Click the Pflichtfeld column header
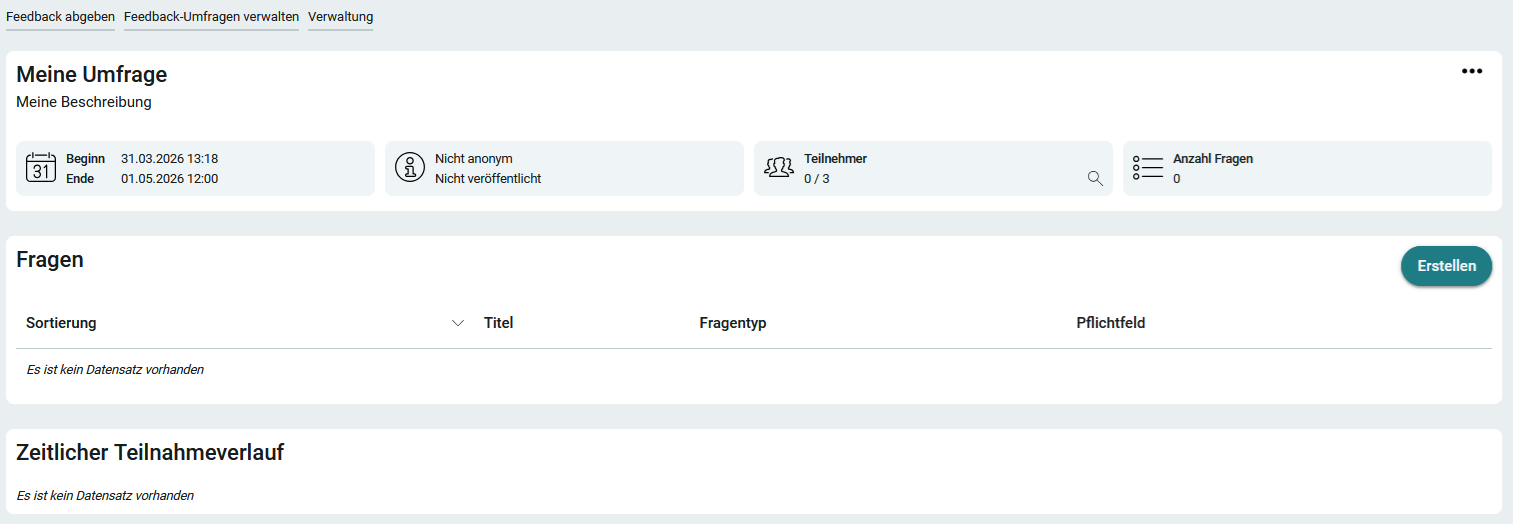This screenshot has width=1513, height=524. (1110, 323)
